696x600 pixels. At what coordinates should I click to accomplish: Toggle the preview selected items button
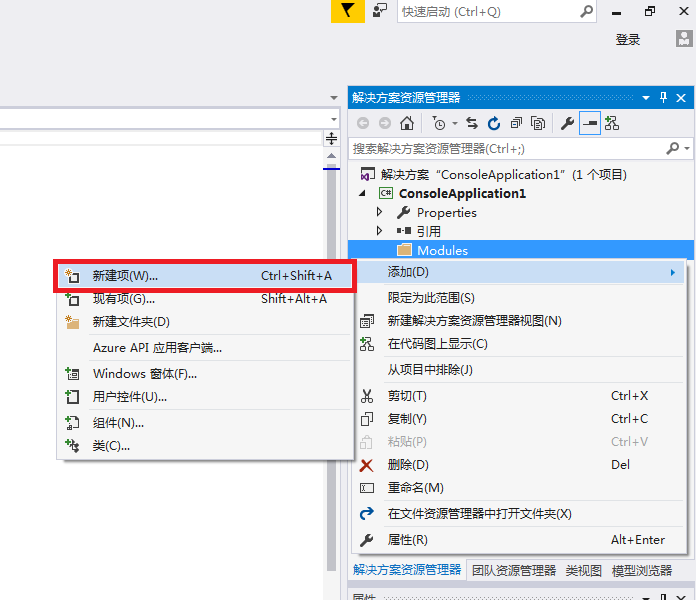(590, 123)
